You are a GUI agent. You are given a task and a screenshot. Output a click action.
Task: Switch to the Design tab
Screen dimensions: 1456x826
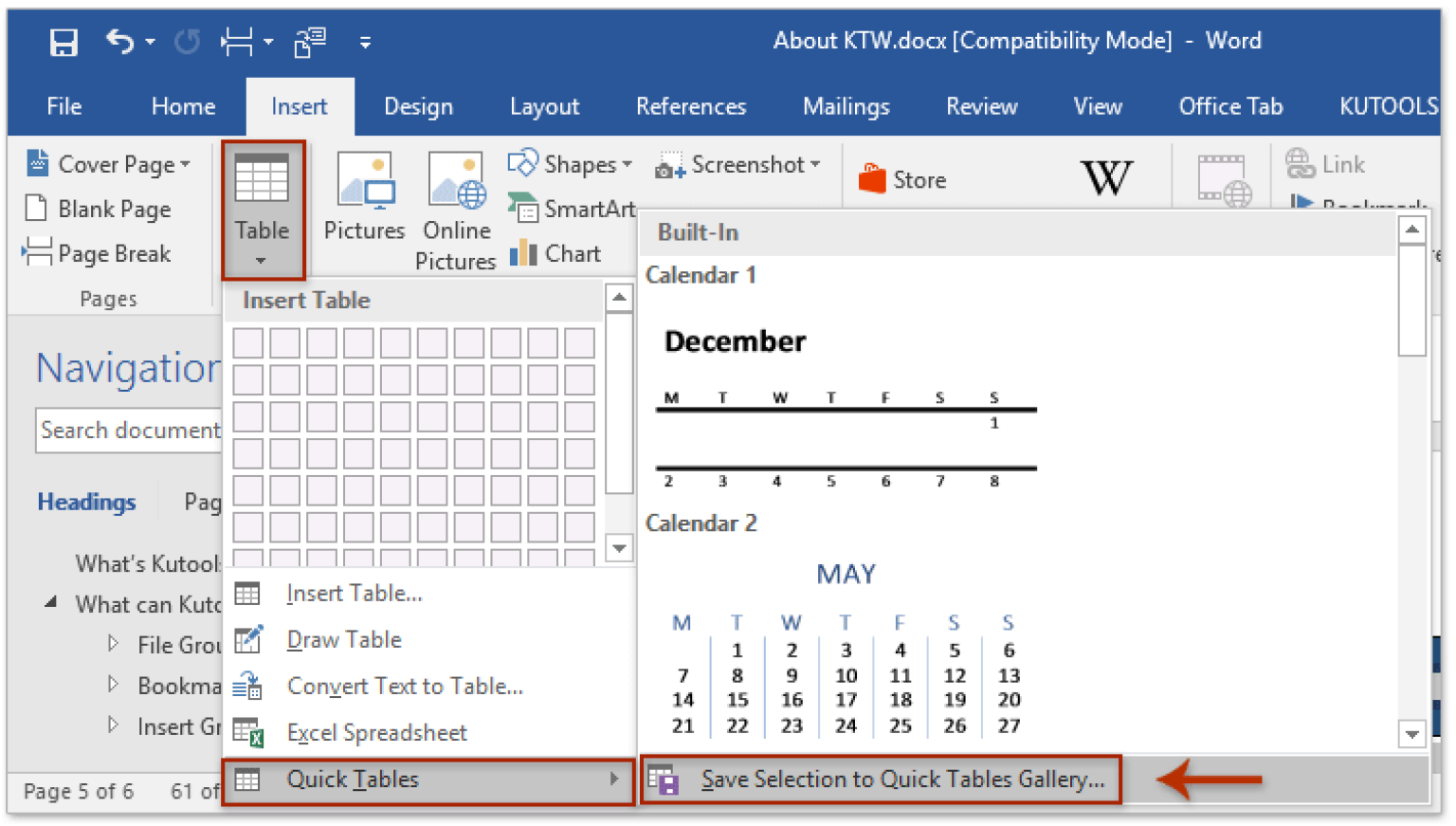418,106
